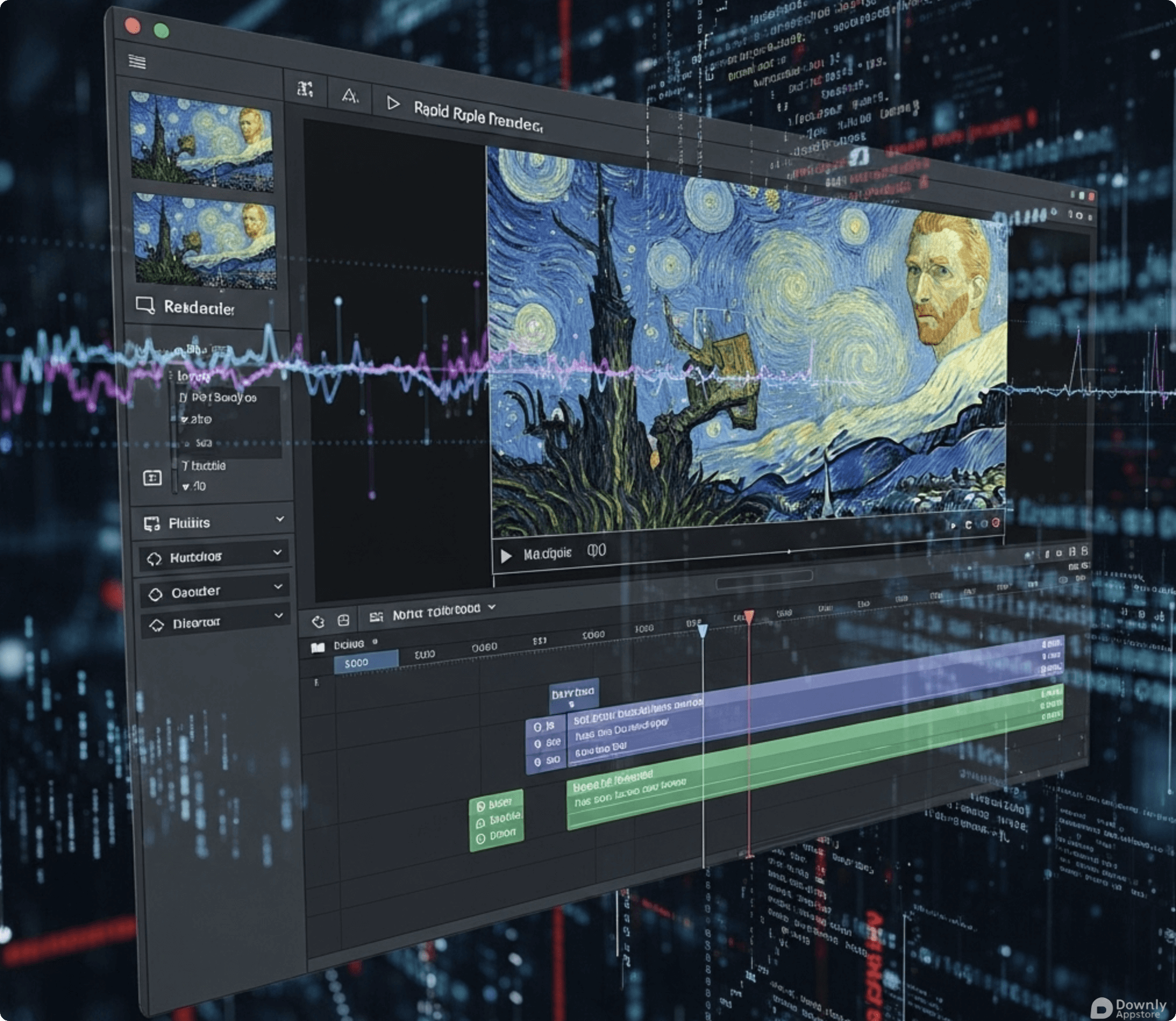Click the Dciiue timeline label
Screen dimensions: 1176x1021
pyautogui.click(x=348, y=645)
